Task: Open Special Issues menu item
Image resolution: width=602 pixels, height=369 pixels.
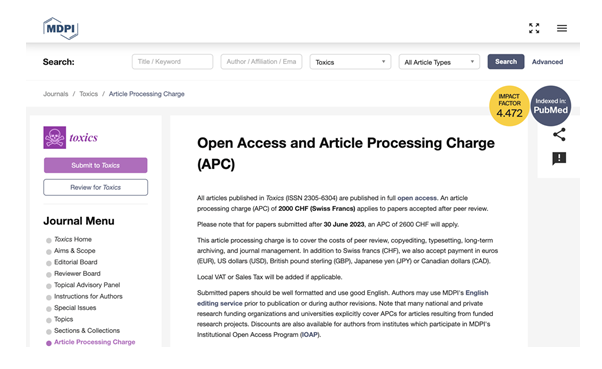Action: click(75, 308)
